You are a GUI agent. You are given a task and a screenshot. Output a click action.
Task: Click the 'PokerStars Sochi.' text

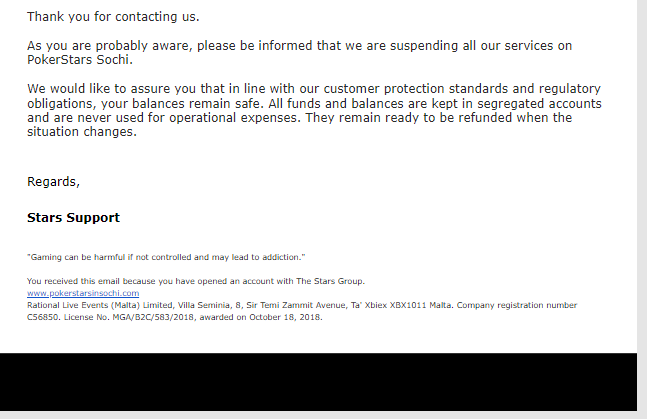[79, 59]
